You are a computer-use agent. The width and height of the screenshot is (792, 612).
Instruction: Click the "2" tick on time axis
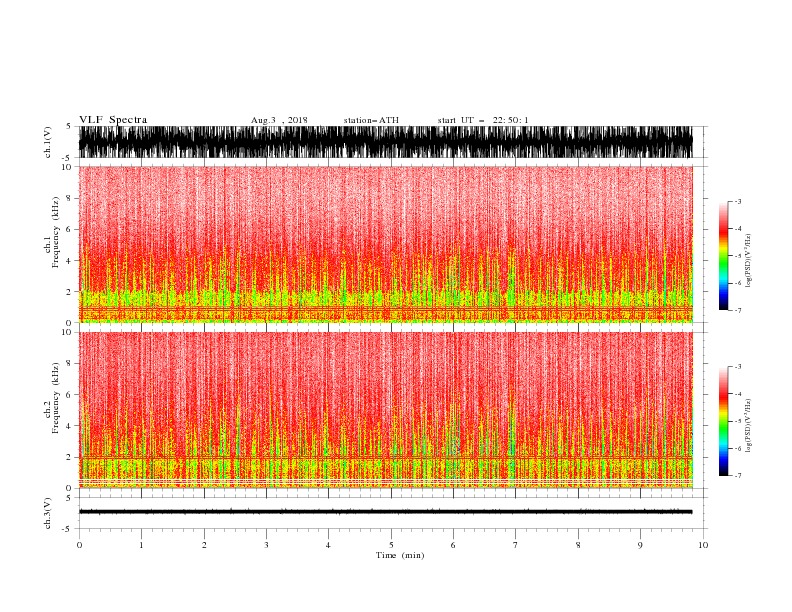204,545
